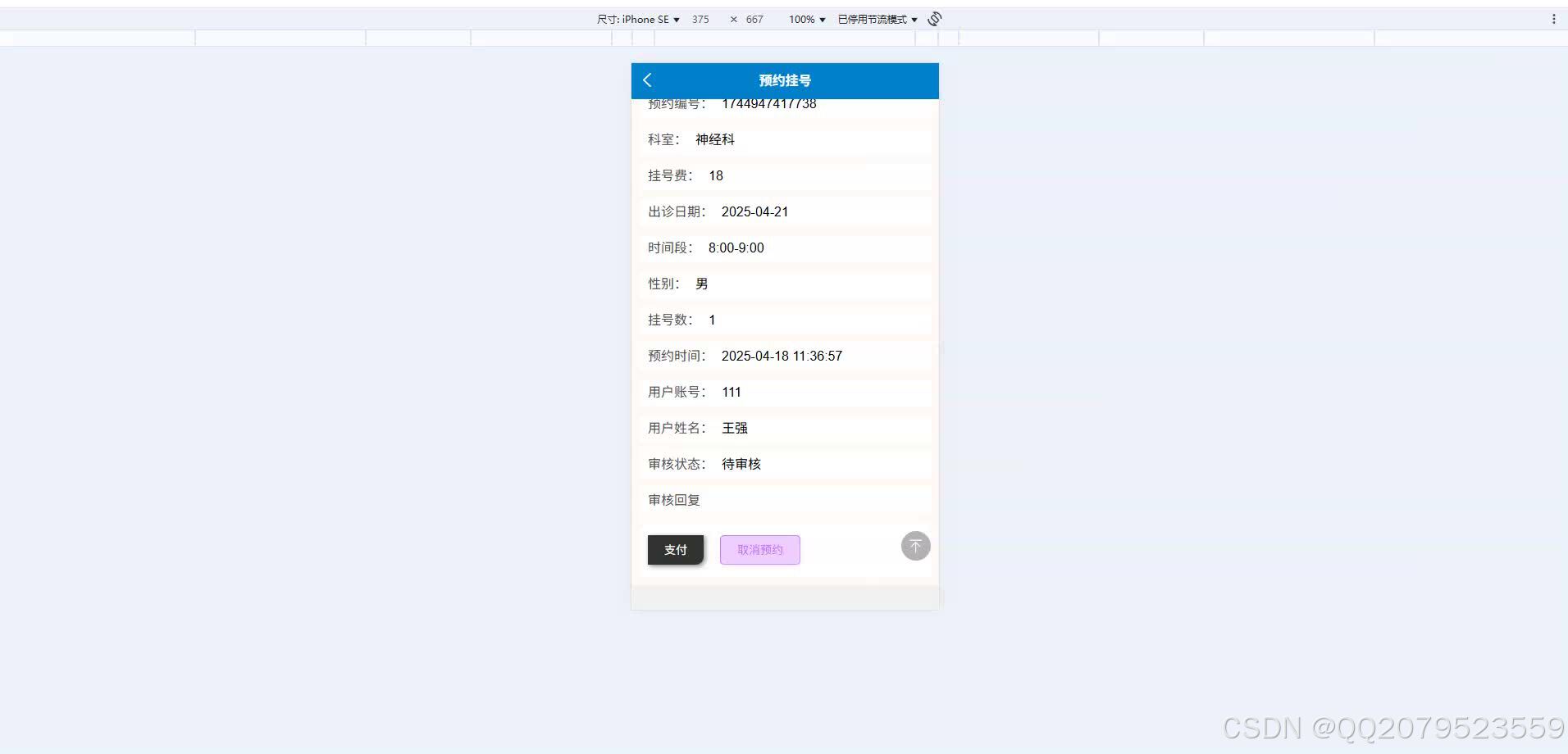1568x754 pixels.
Task: Edit the viewport height field 667
Action: [x=754, y=19]
